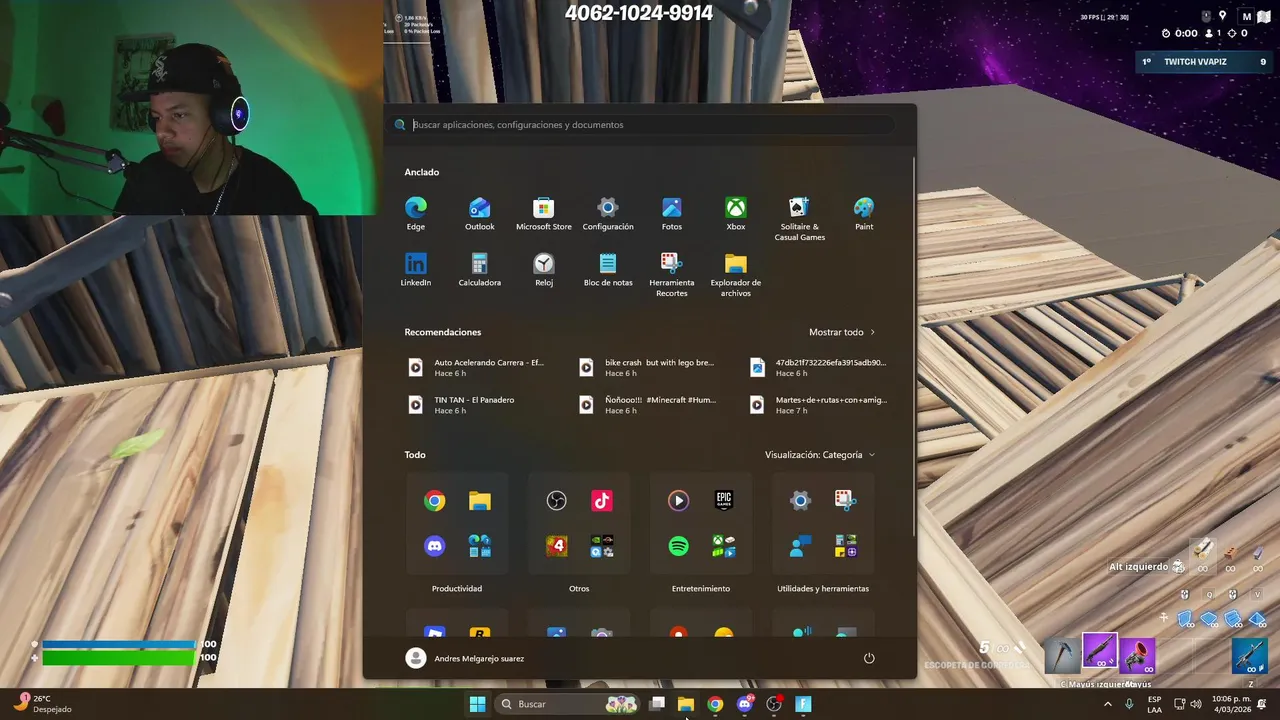Open Task View on the taskbar
This screenshot has width=1280, height=720.
(x=657, y=704)
